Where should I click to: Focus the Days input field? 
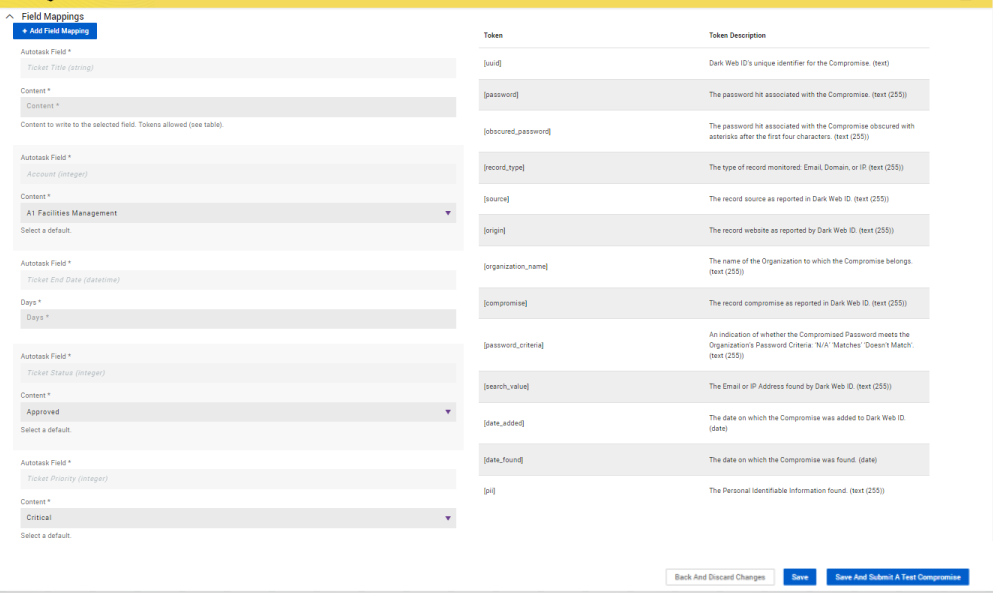(x=238, y=318)
